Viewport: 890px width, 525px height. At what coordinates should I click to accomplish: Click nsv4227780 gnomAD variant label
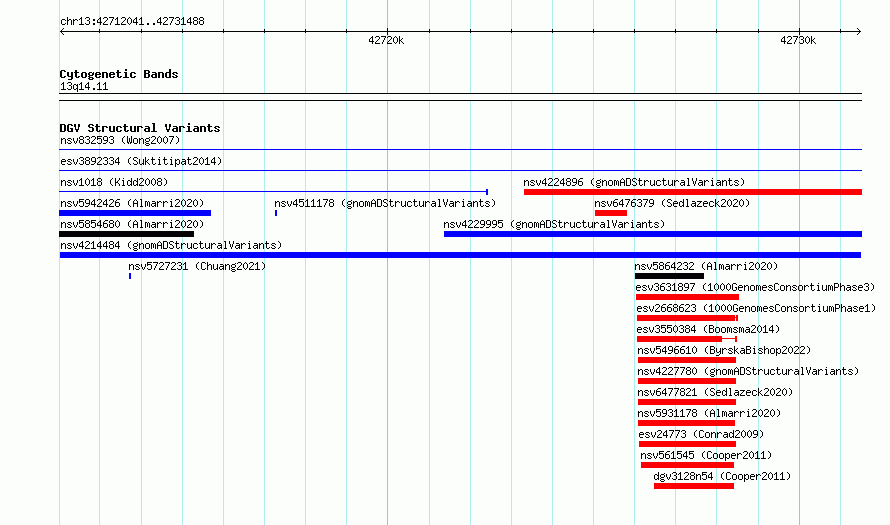[748, 371]
